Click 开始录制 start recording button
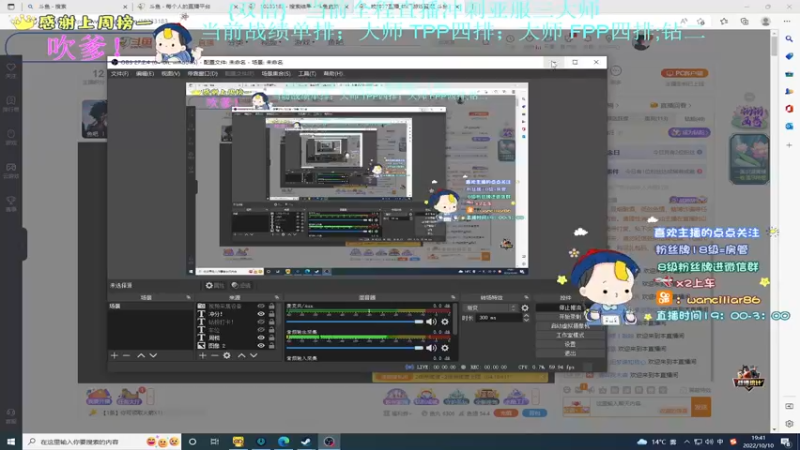800x450 pixels. 570,317
